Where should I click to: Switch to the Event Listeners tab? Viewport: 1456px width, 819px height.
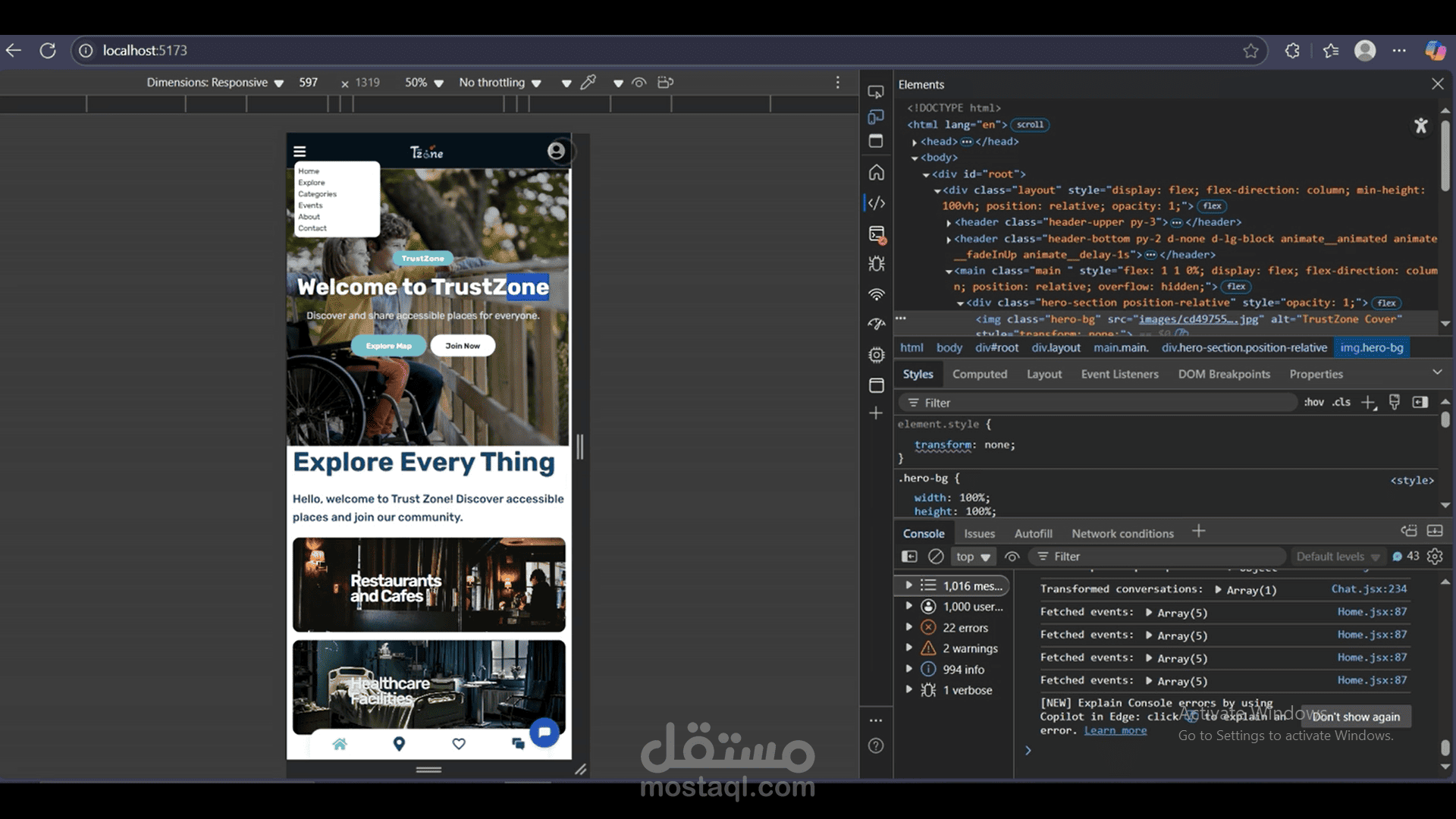(x=1119, y=374)
